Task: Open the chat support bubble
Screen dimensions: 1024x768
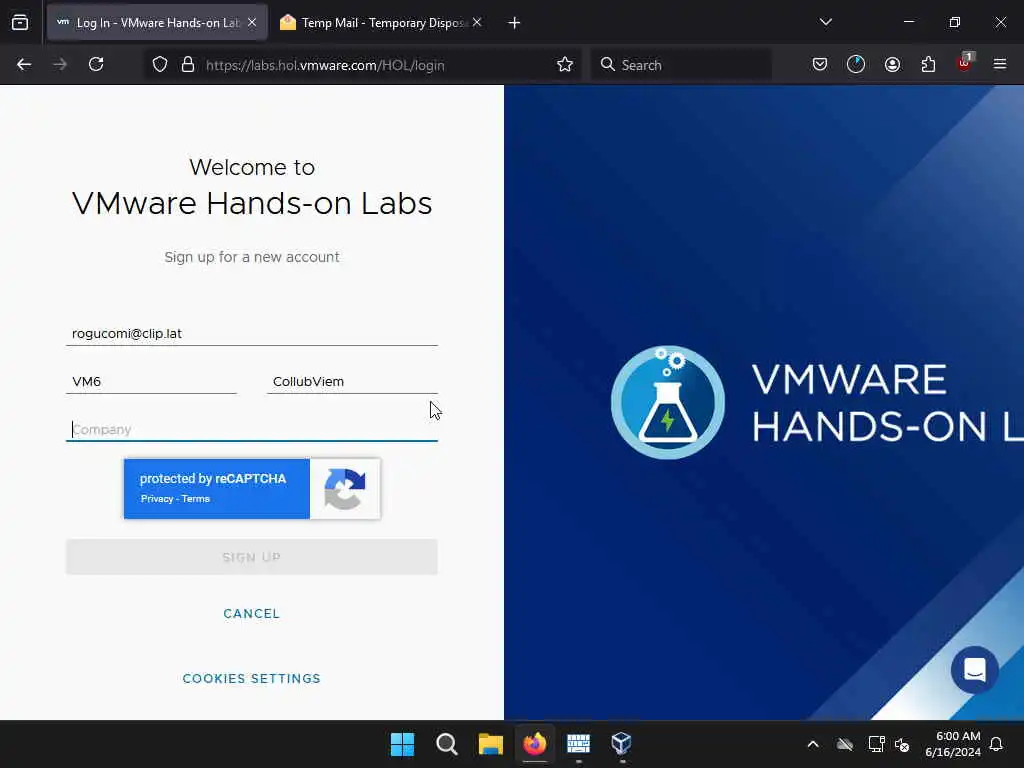Action: pos(974,670)
